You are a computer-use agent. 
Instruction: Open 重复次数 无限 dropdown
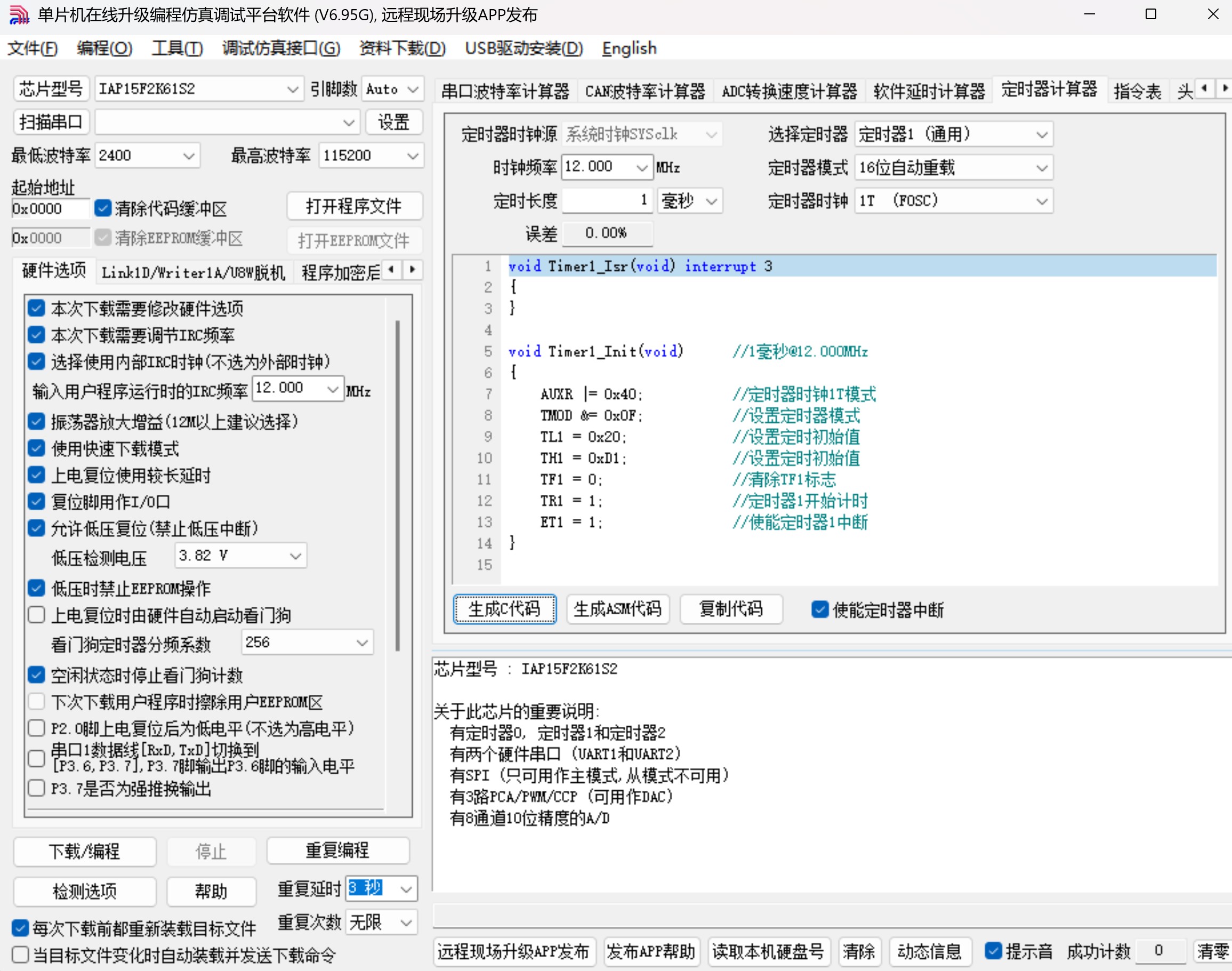tap(381, 922)
